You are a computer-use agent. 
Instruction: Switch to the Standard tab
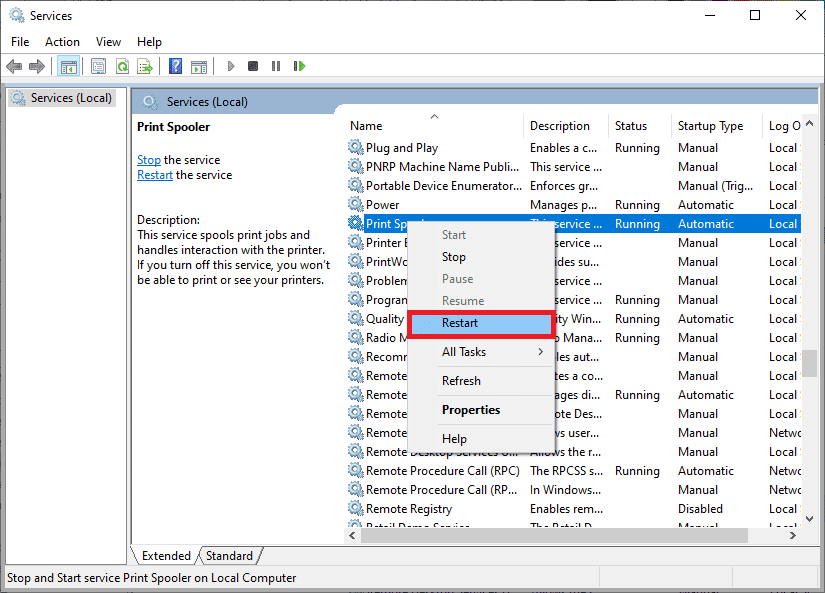click(229, 556)
